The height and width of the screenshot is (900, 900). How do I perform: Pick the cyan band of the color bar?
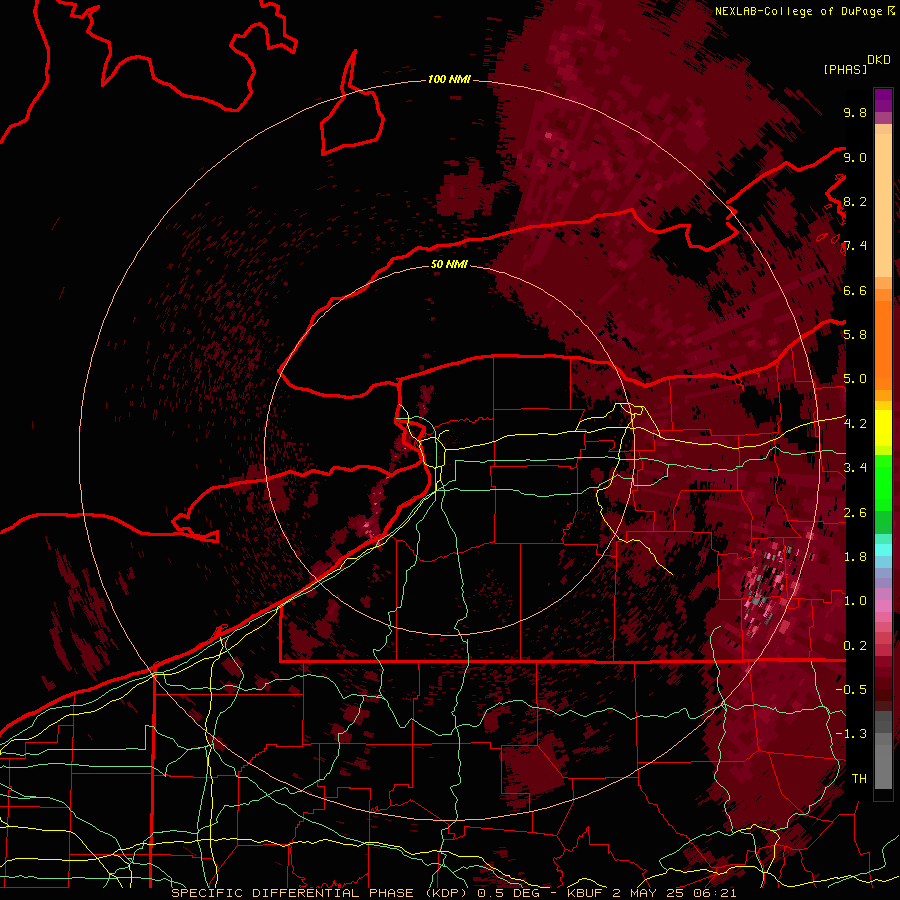pos(883,549)
